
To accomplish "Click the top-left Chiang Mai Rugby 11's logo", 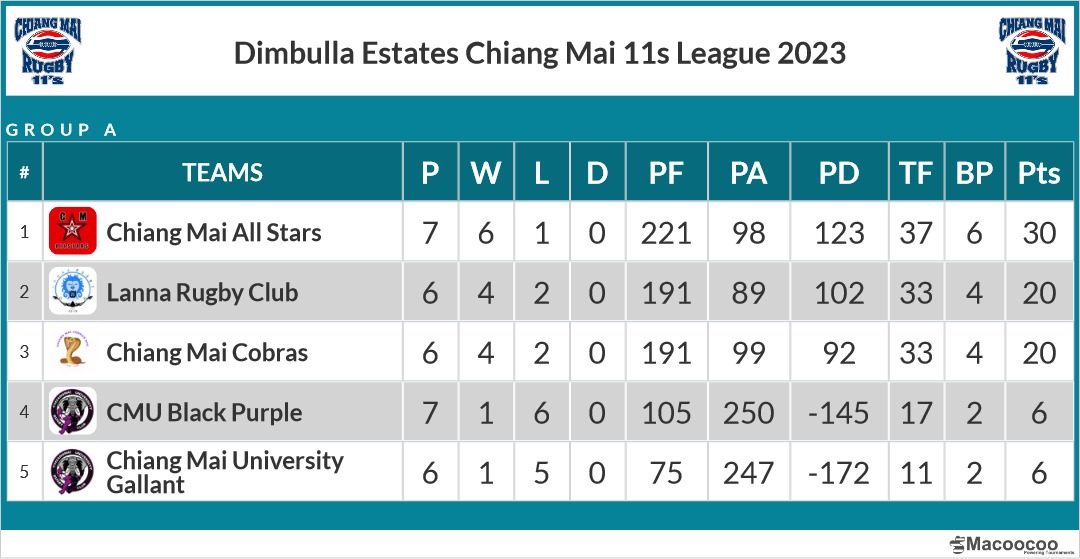I will [47, 50].
